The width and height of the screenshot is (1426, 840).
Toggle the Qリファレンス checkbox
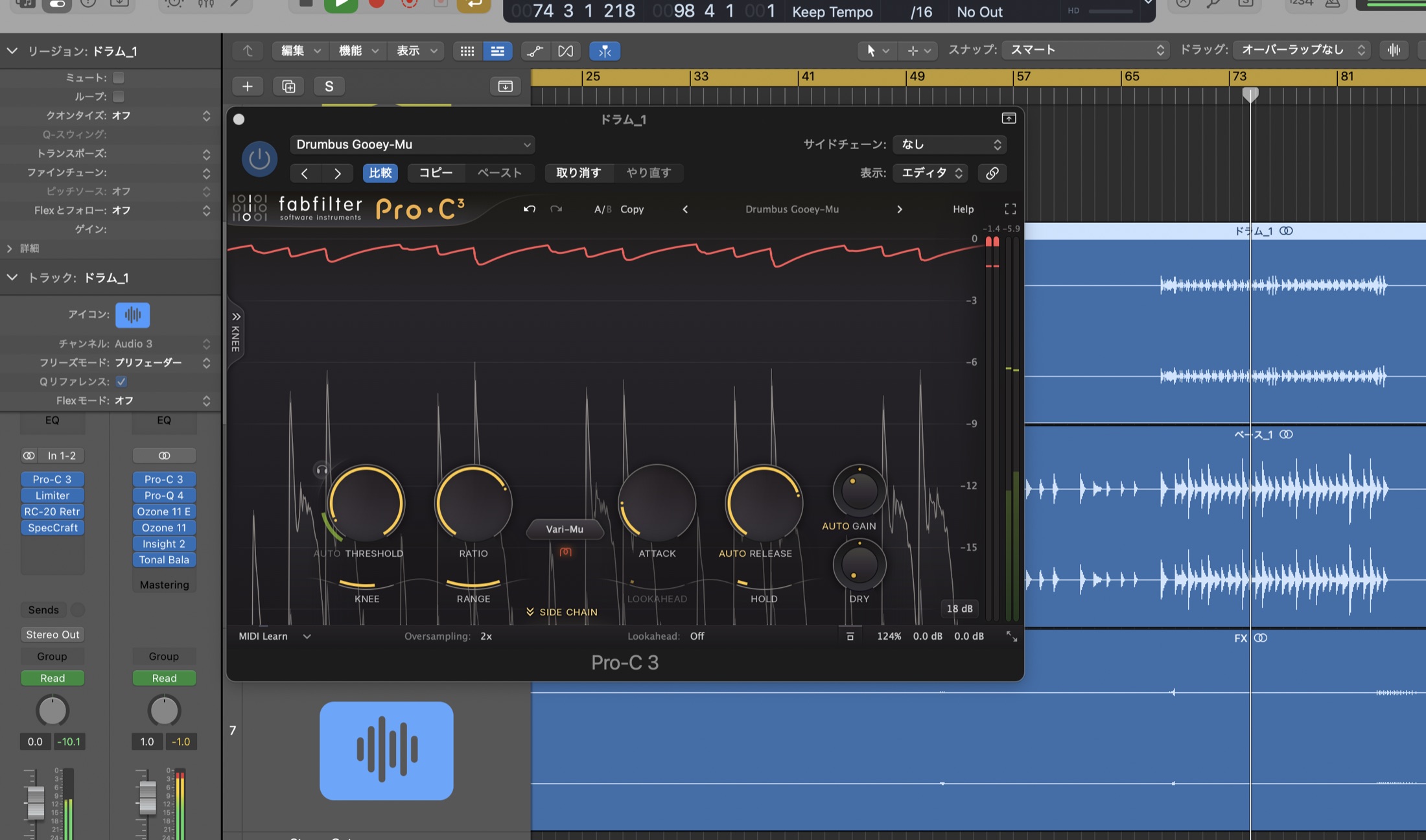[121, 381]
